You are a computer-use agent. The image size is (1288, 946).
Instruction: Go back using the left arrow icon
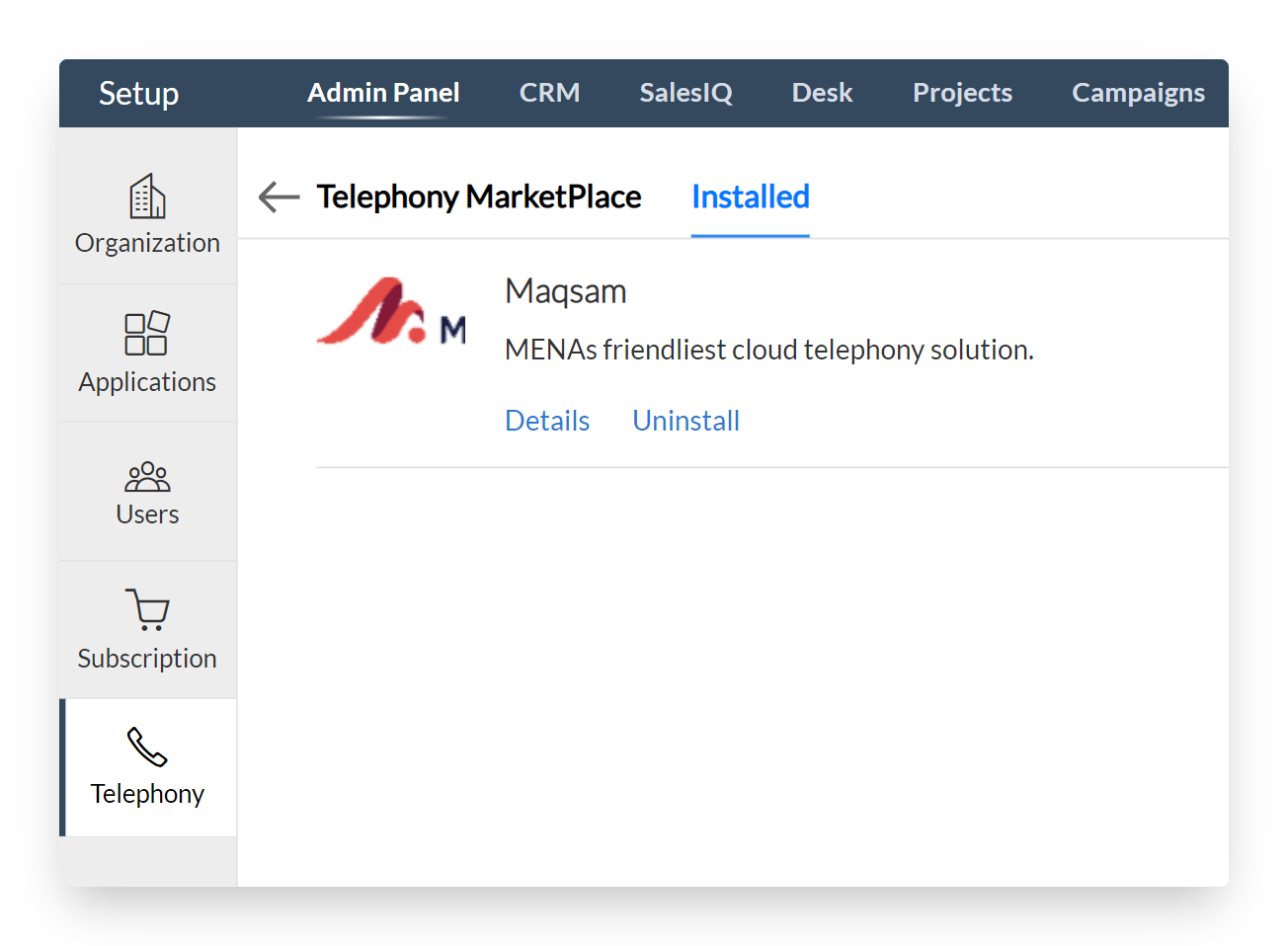(279, 197)
